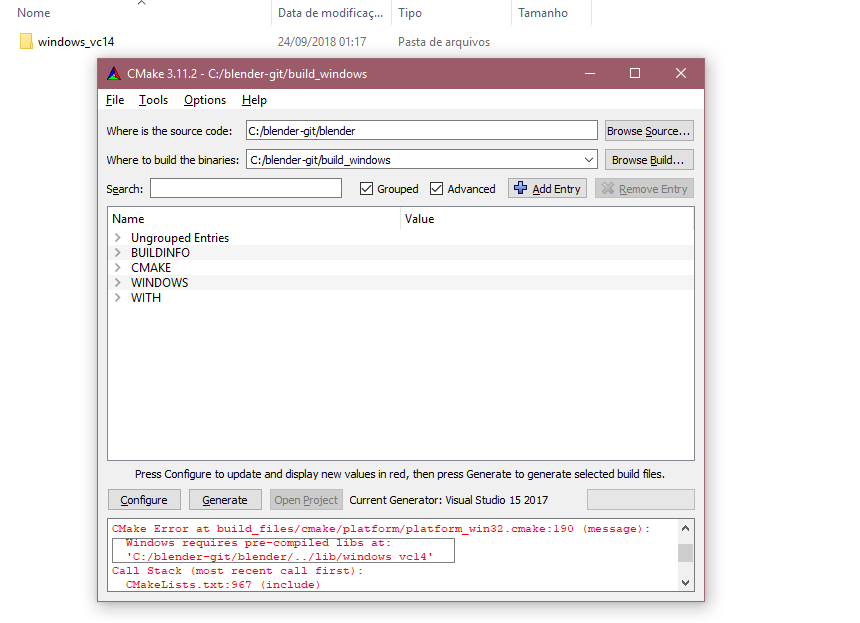Click 'Windows requires pre-compiled libs at:' line

tap(258, 542)
